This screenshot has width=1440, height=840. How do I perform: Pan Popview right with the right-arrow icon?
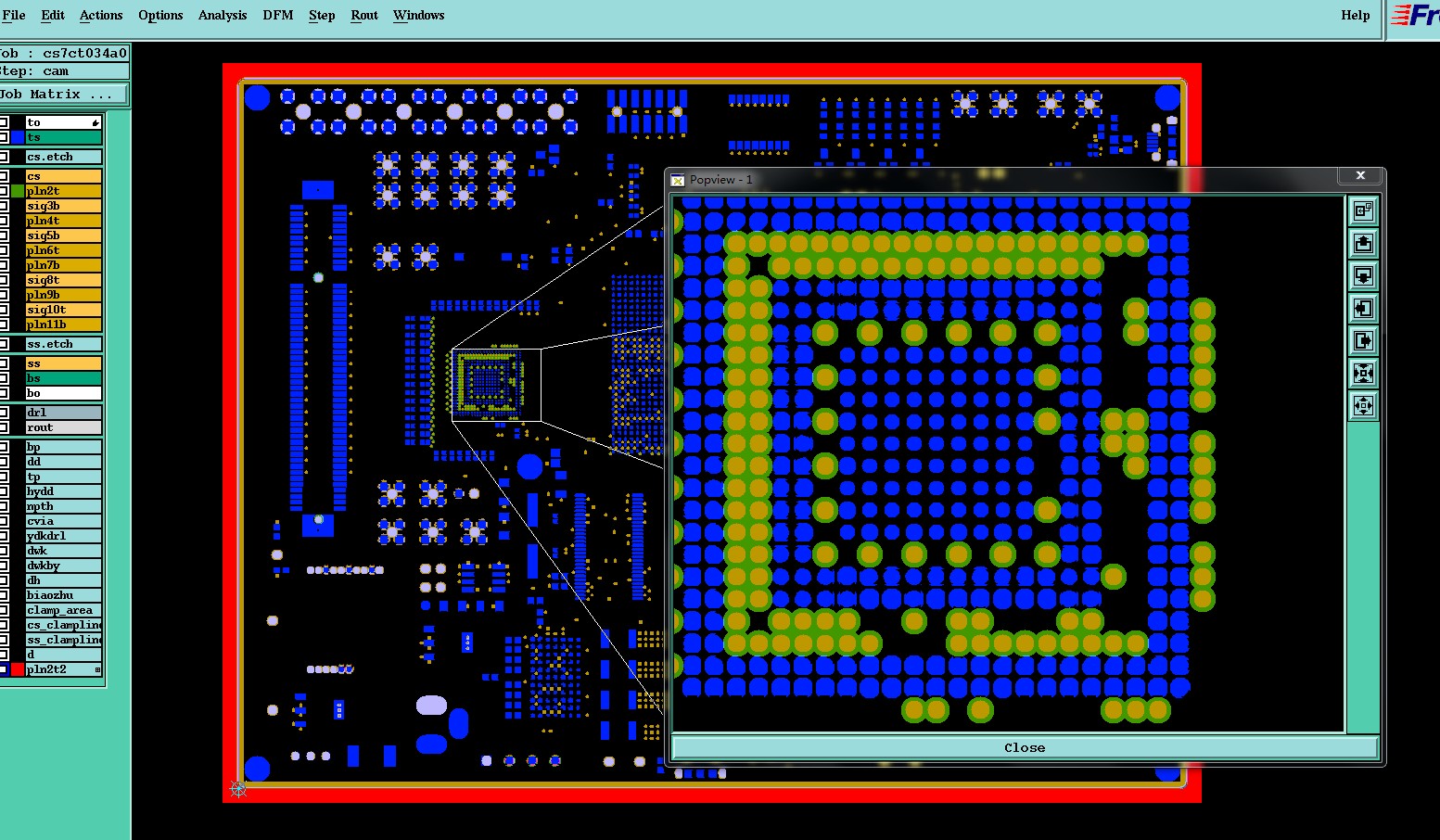[1363, 341]
